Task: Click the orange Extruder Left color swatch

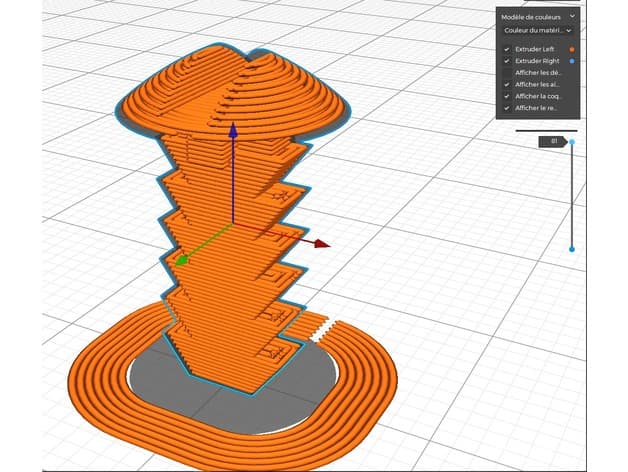Action: (572, 49)
